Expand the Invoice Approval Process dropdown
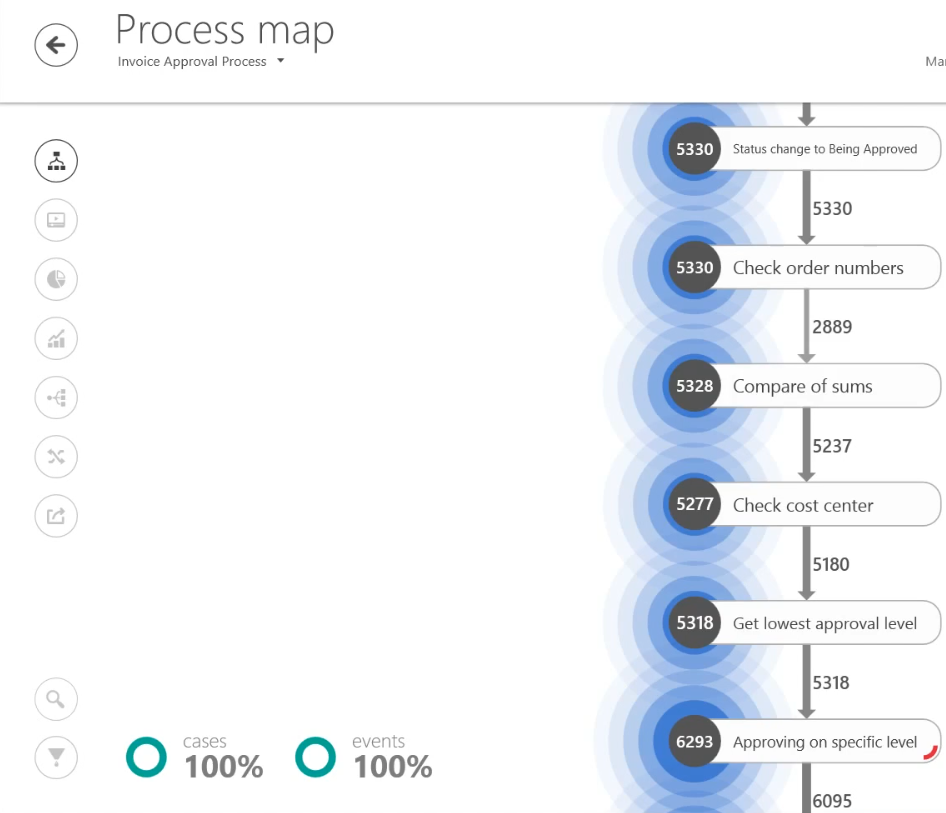 click(280, 61)
